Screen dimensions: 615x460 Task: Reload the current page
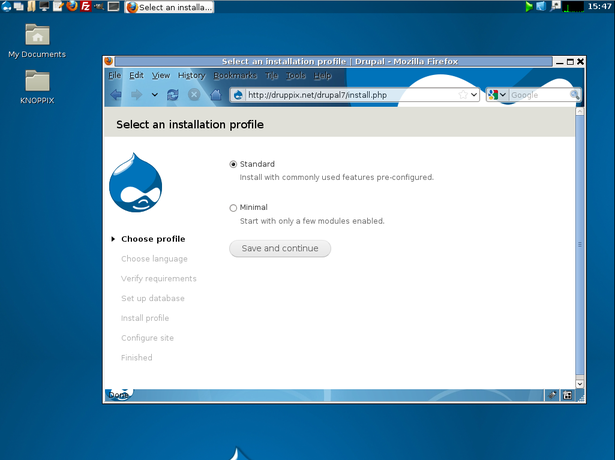[173, 95]
